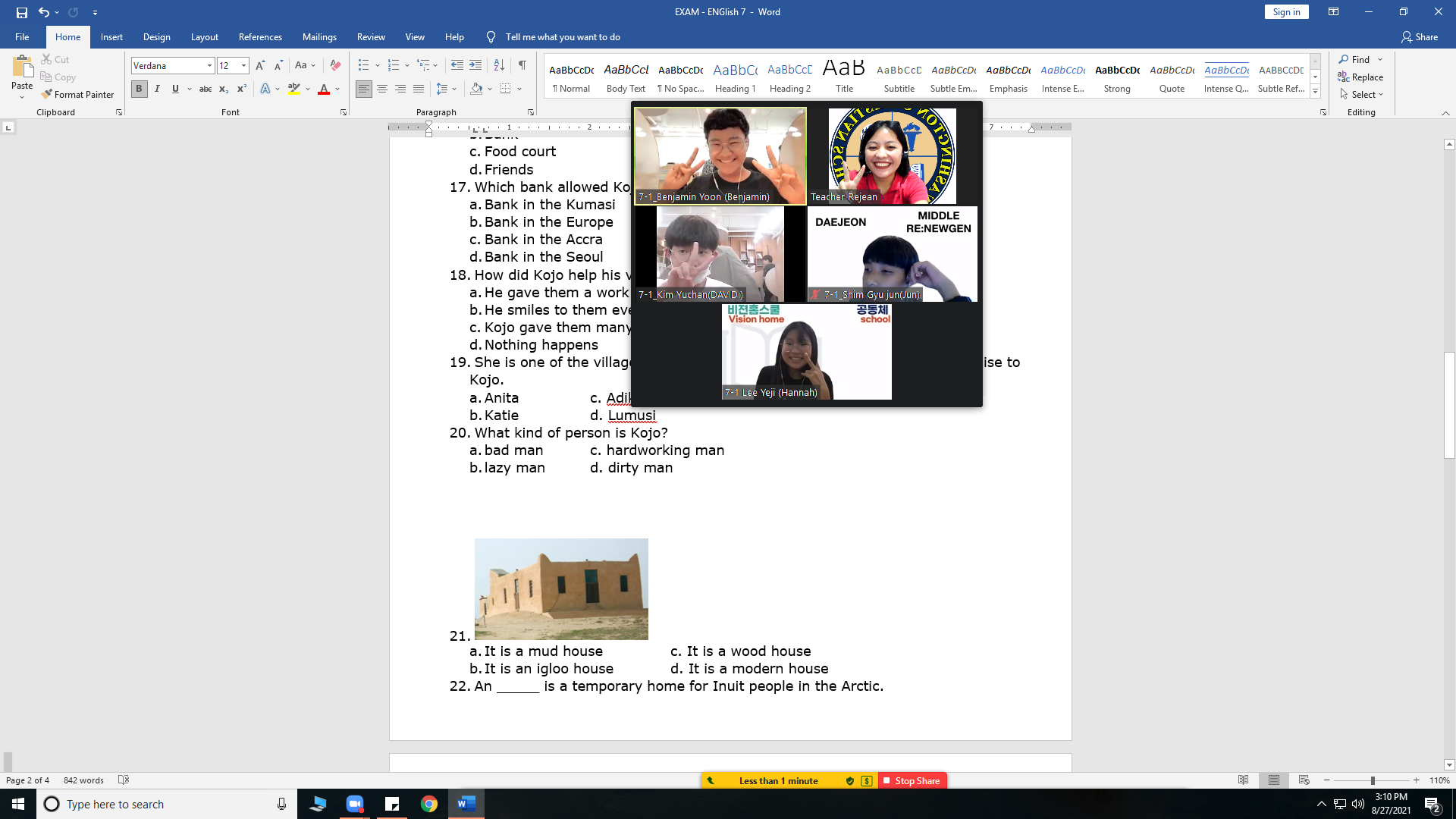Clear all formatting icon
The image size is (1456, 819).
tap(335, 66)
